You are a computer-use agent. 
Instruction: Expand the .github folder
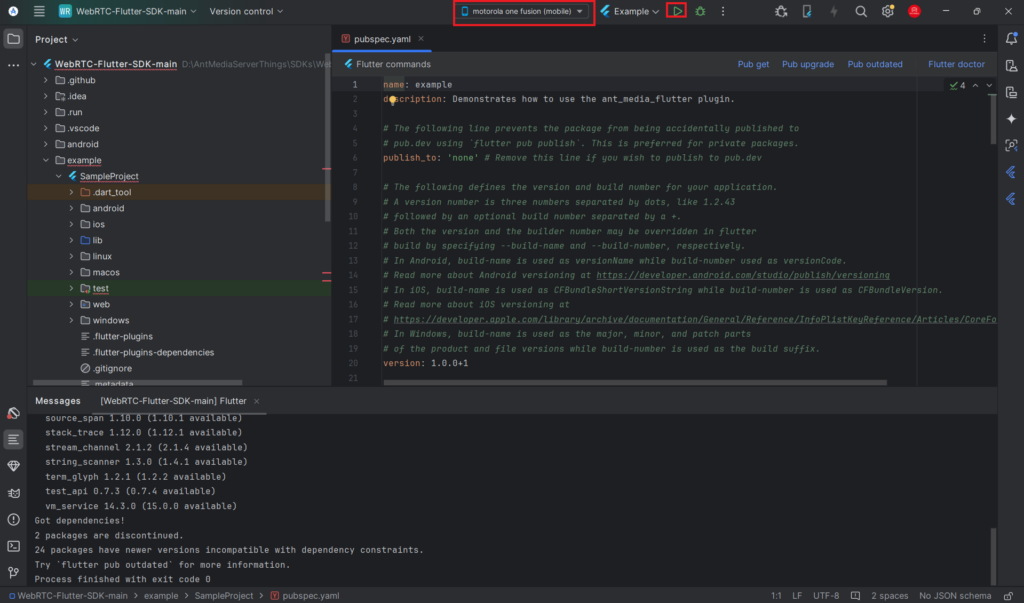46,80
